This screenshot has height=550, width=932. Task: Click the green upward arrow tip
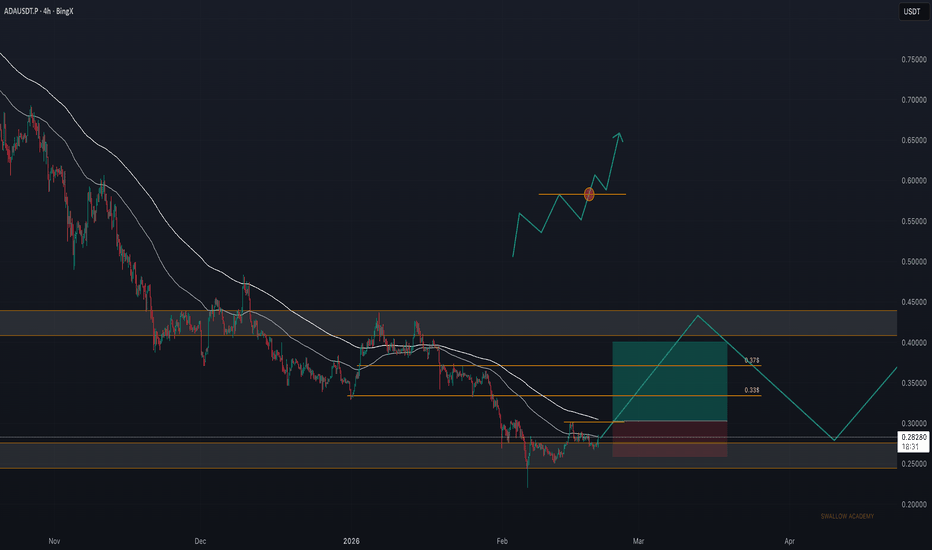coord(619,134)
